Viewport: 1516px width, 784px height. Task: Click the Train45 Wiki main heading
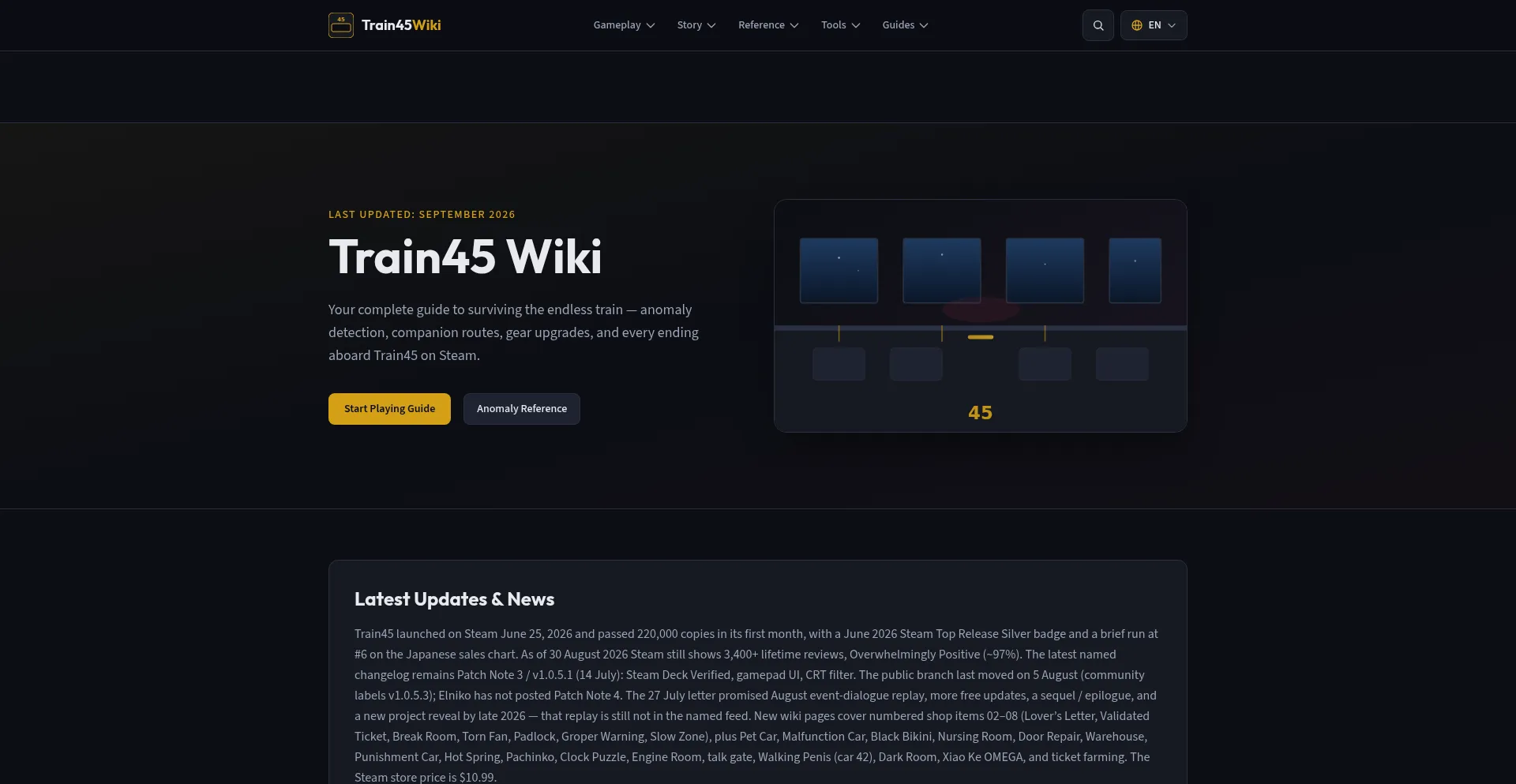(x=465, y=257)
